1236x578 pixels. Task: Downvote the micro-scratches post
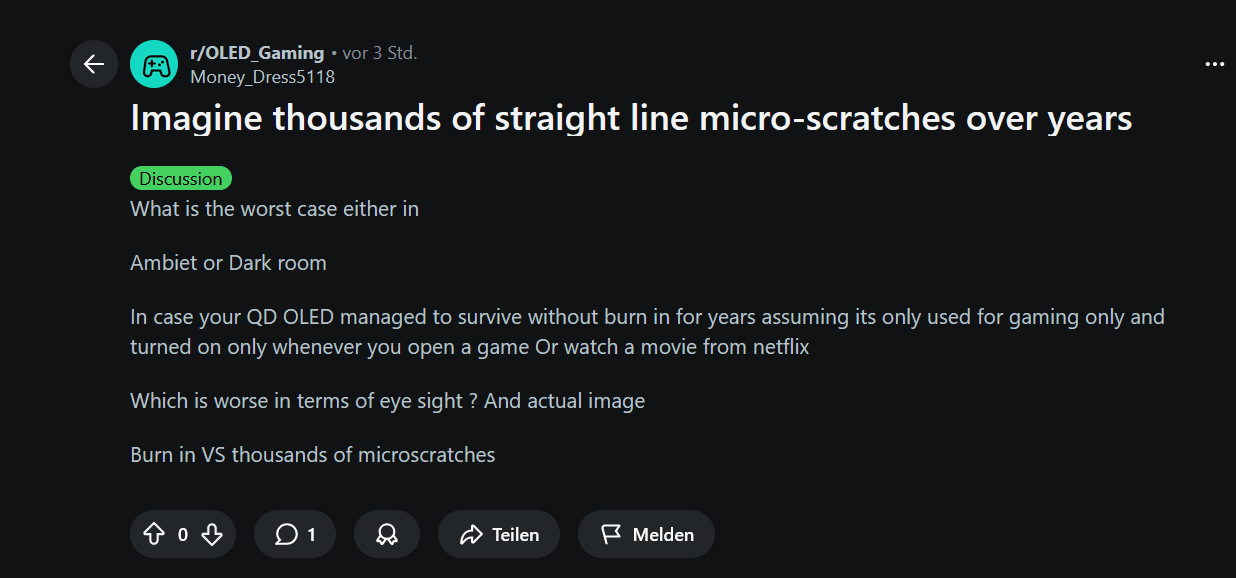(x=211, y=535)
